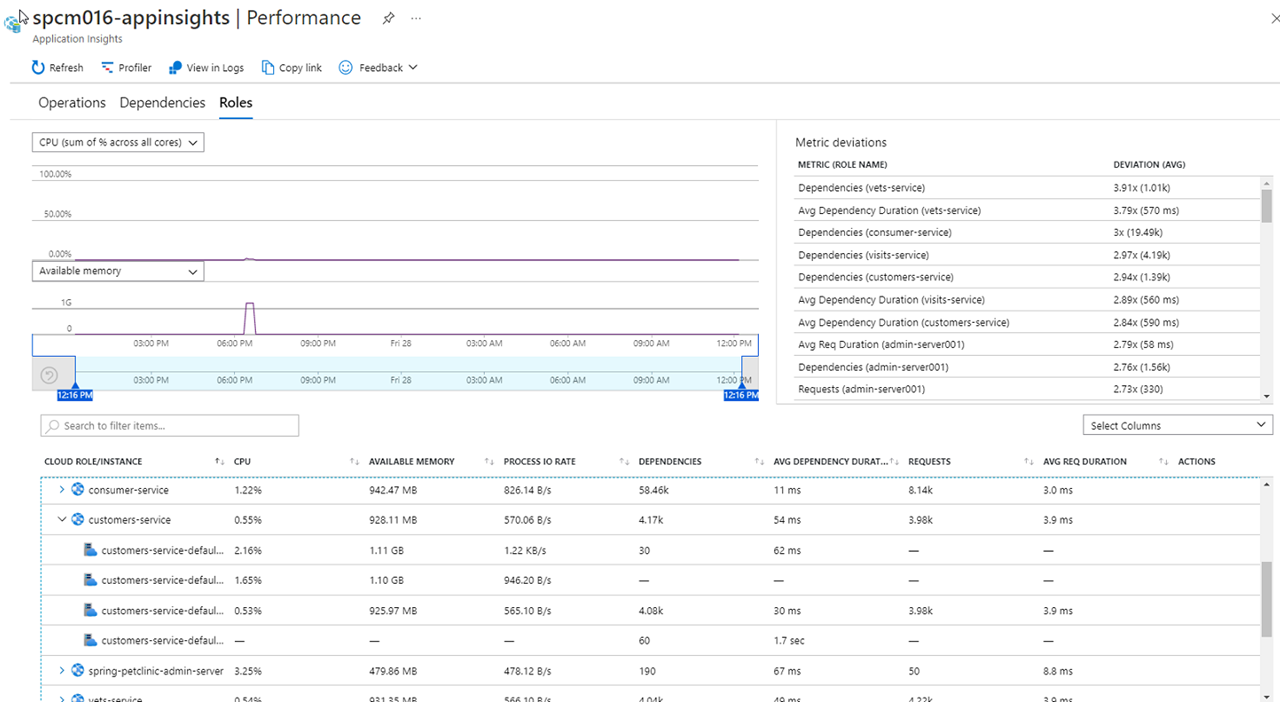Collapse the customers-service row

click(x=62, y=520)
